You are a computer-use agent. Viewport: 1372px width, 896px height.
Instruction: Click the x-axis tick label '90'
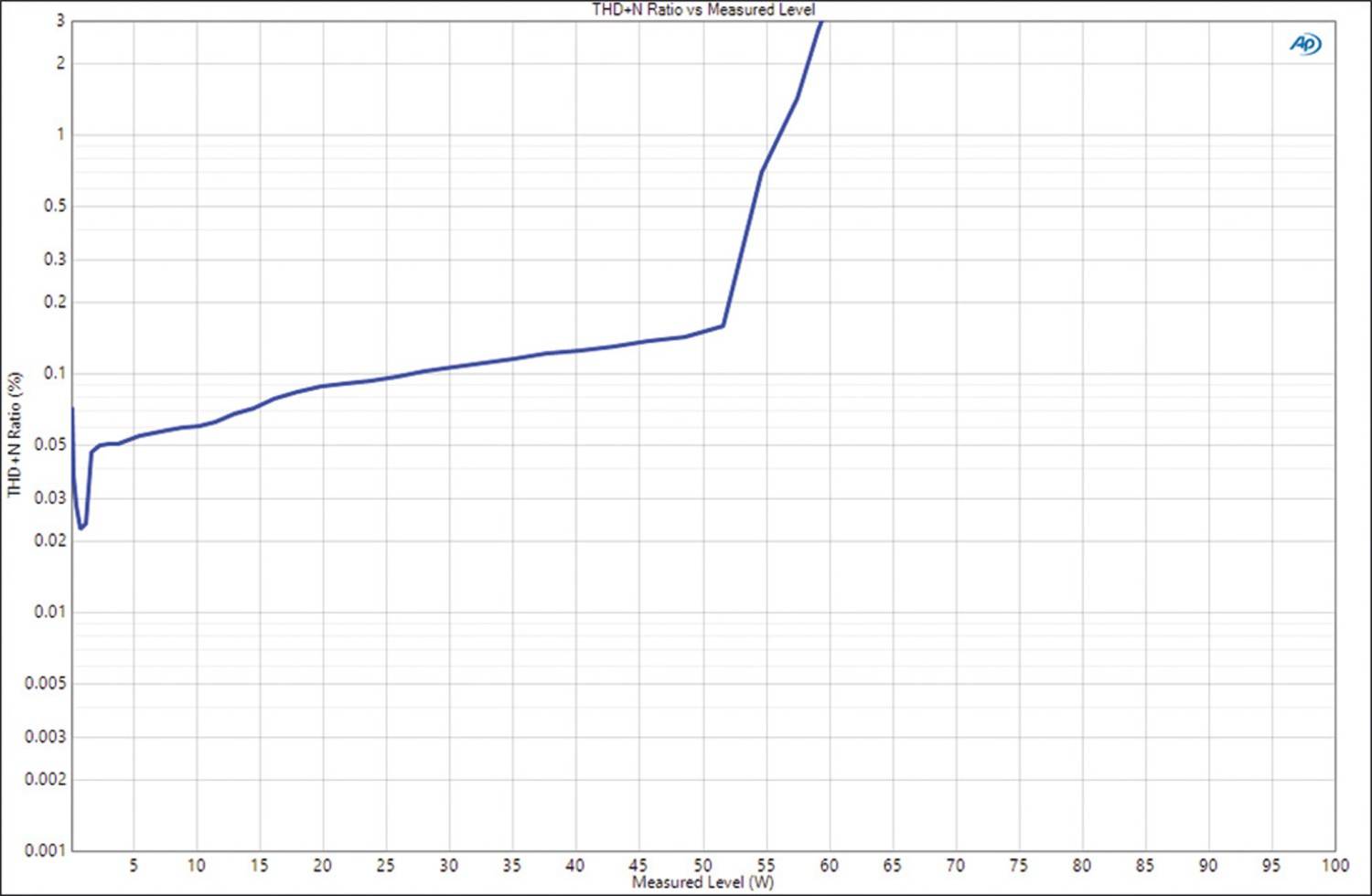coord(1208,865)
